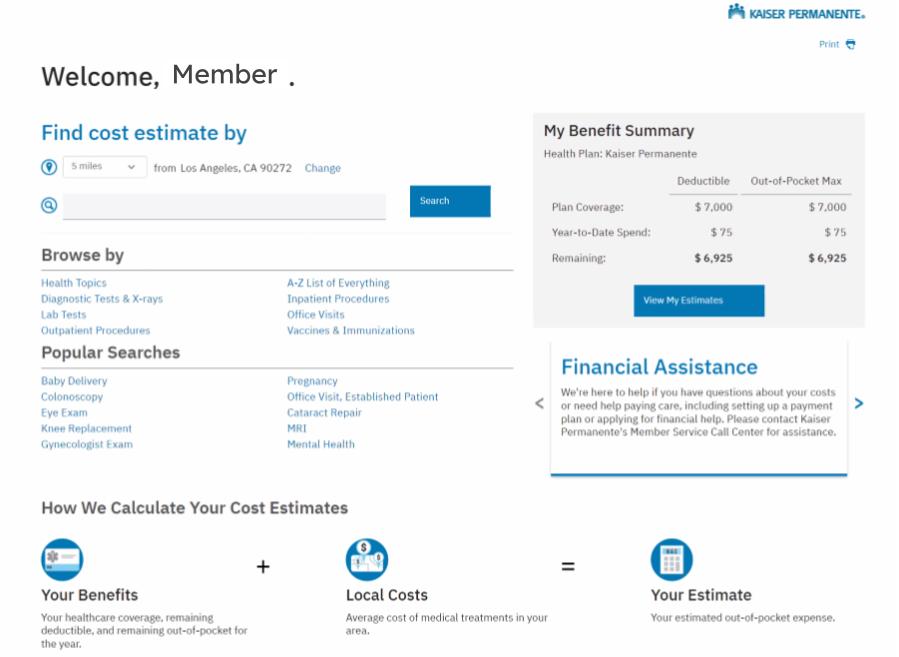Choose Knee Replacement popular search
Screen dimensions: 899x657
point(87,429)
